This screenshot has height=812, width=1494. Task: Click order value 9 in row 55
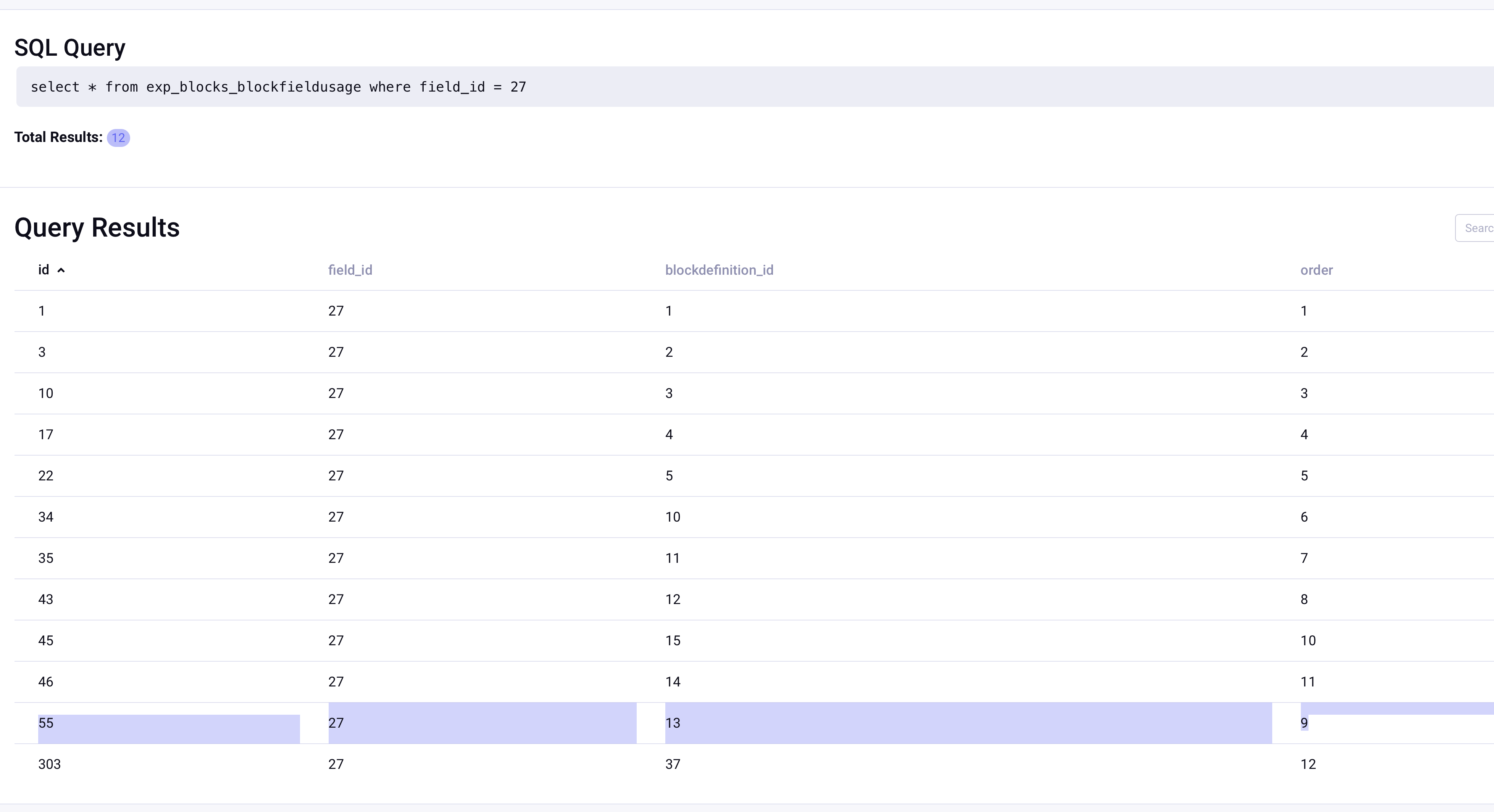pyautogui.click(x=1304, y=723)
